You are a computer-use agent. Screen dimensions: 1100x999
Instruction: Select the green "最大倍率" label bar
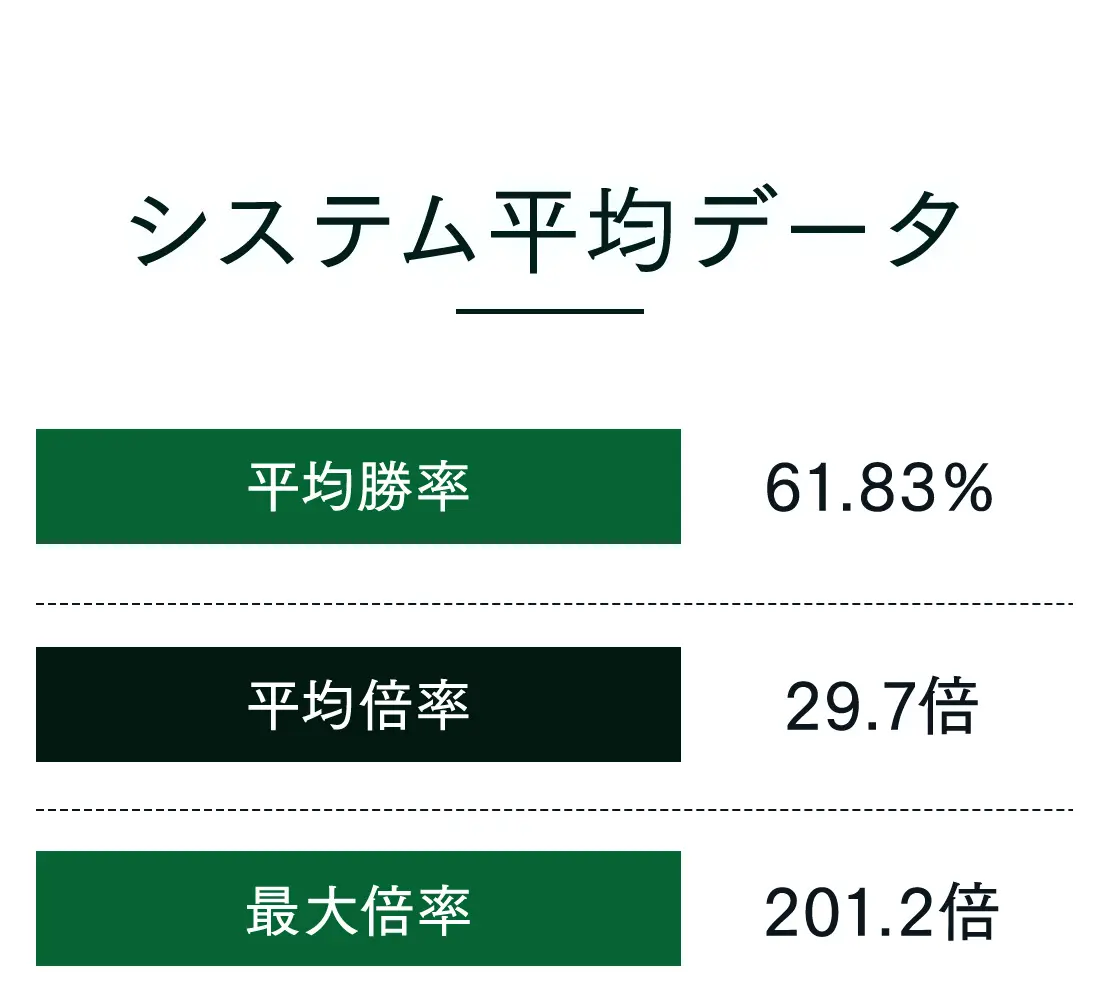click(358, 909)
